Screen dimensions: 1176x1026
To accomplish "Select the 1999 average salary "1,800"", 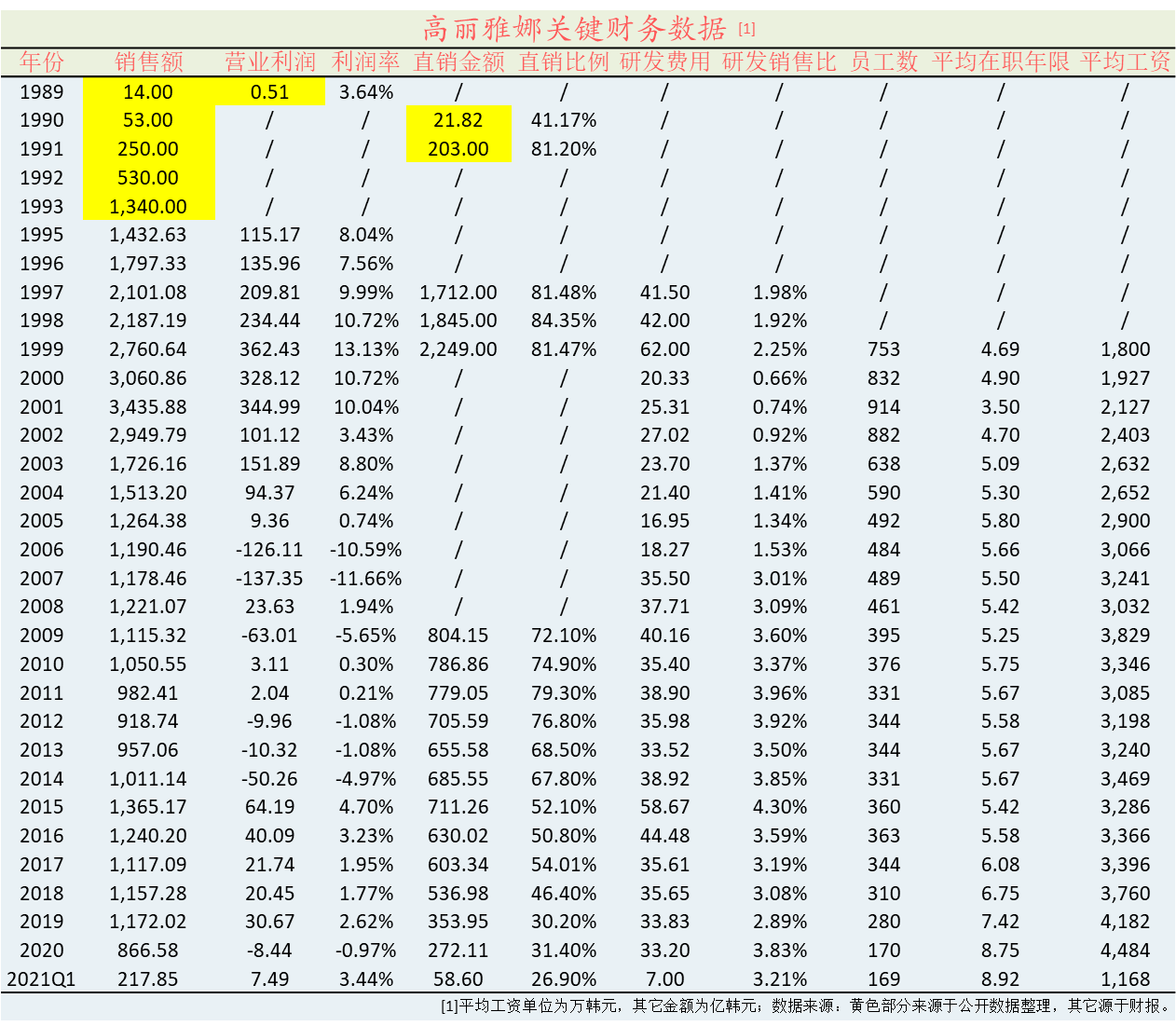I will 1126,349.
